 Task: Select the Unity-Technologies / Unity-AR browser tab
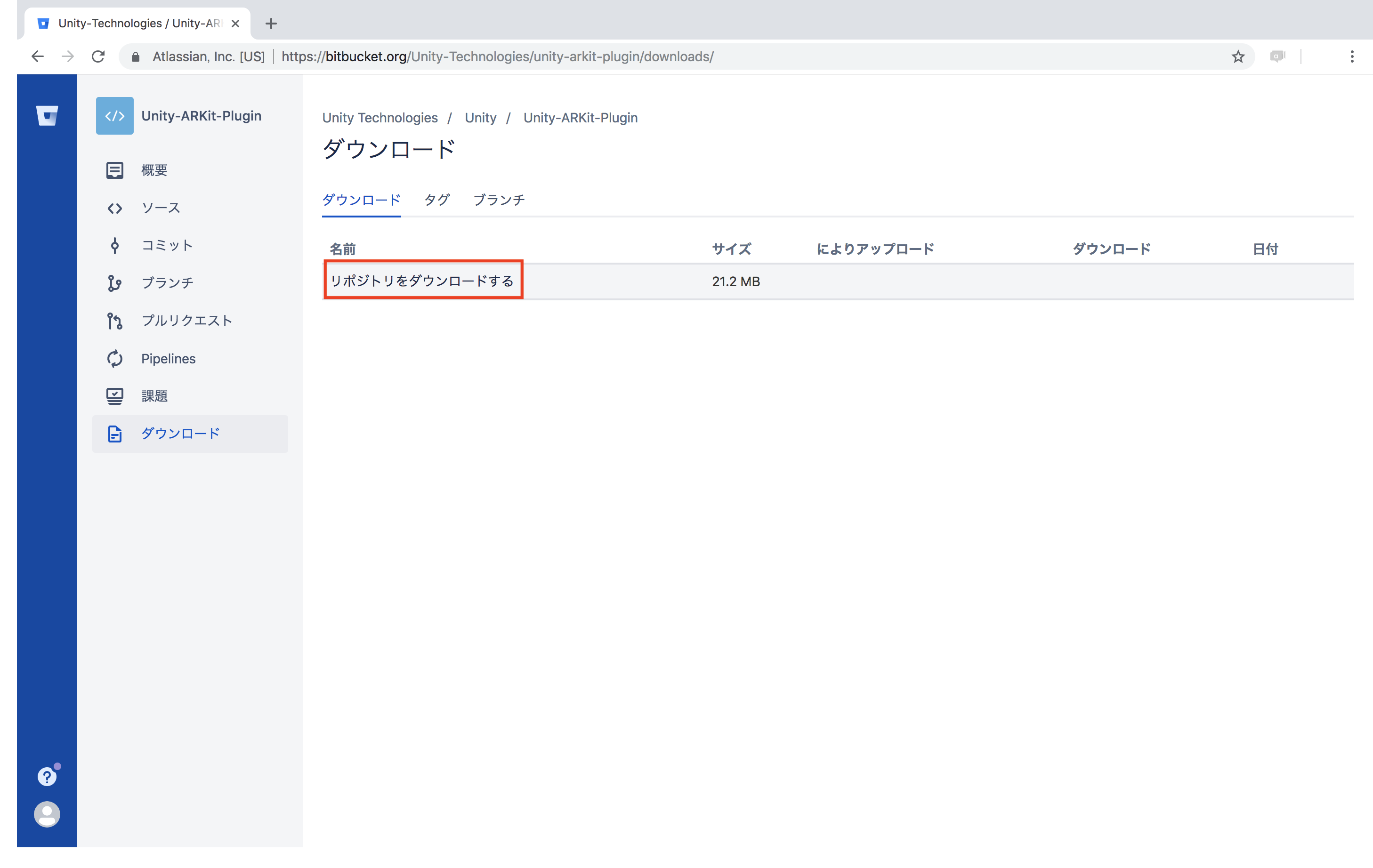(137, 24)
